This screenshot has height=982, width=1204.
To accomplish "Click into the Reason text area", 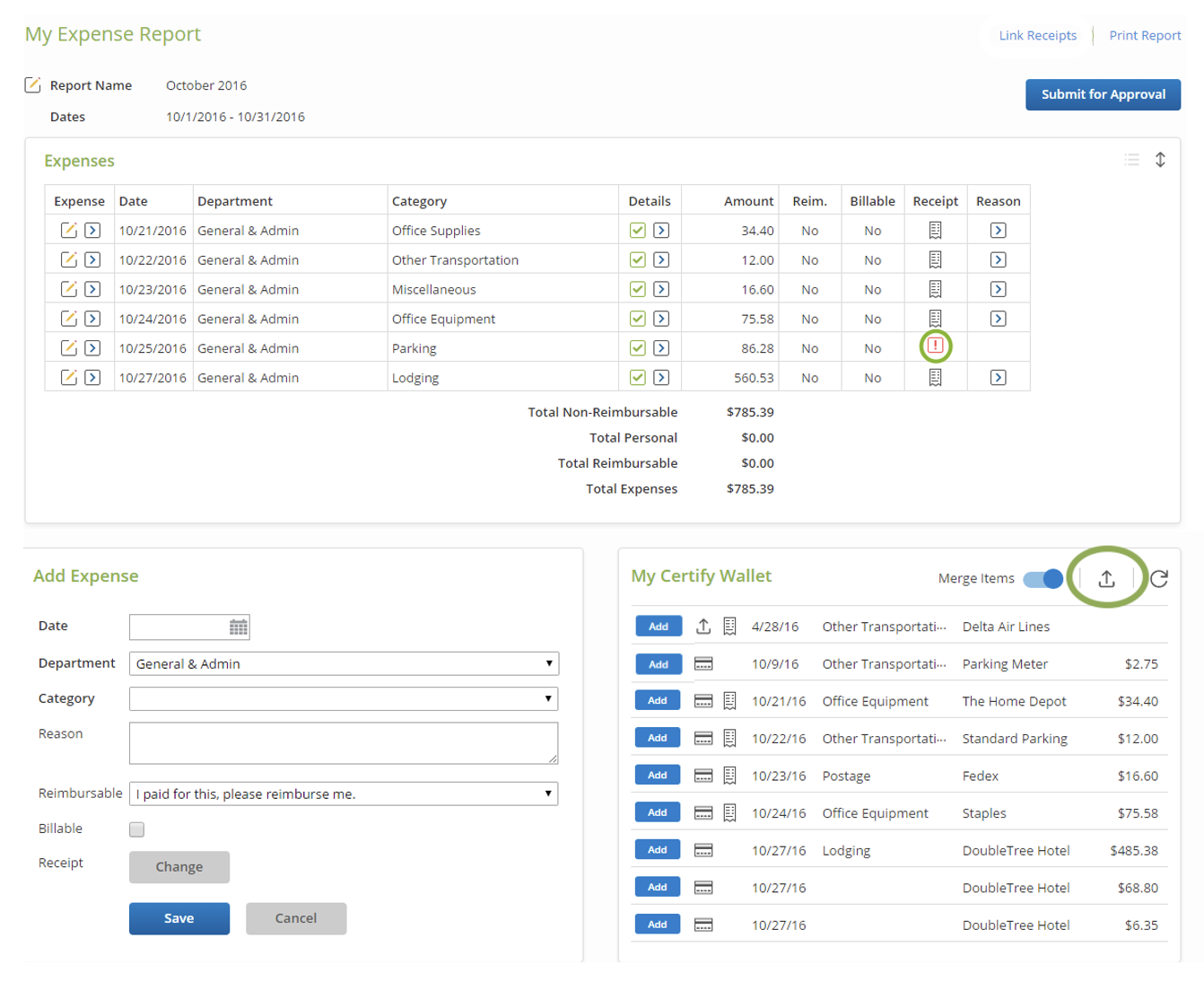I will pos(344,743).
